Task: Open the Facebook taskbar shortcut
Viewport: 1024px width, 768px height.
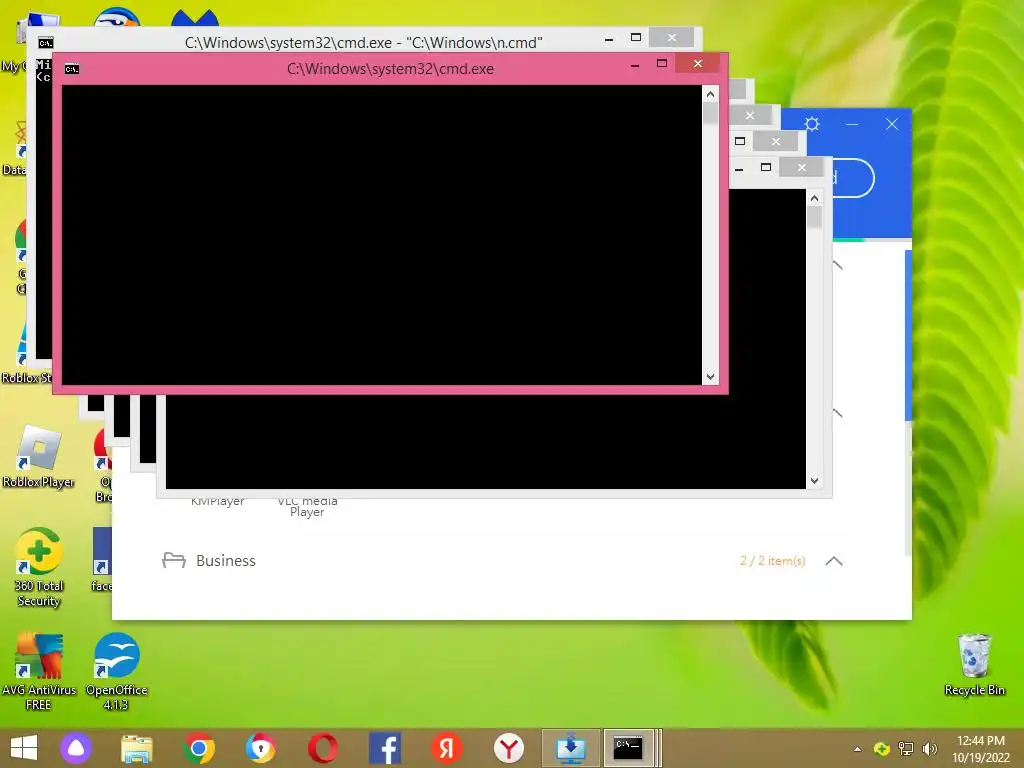Action: (x=385, y=748)
